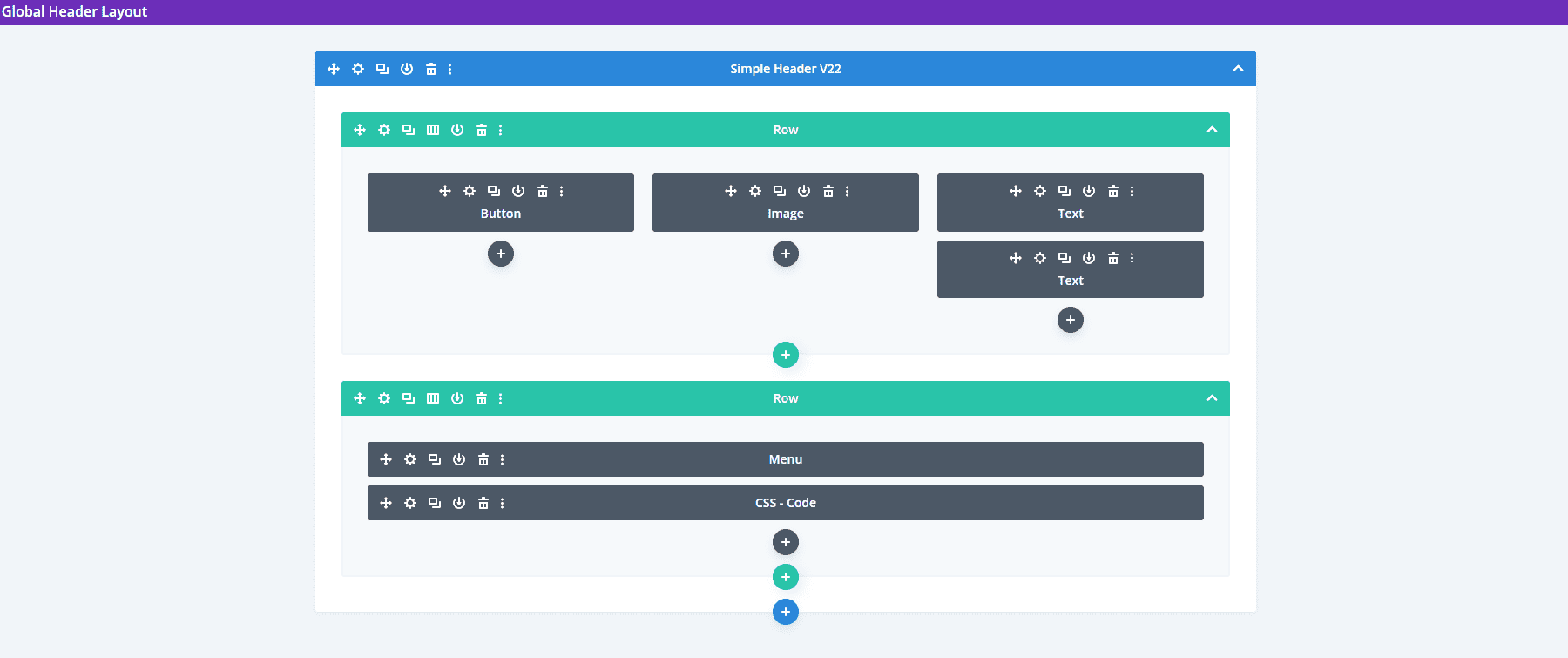
Task: Open settings of the lower Text module
Action: [1040, 258]
